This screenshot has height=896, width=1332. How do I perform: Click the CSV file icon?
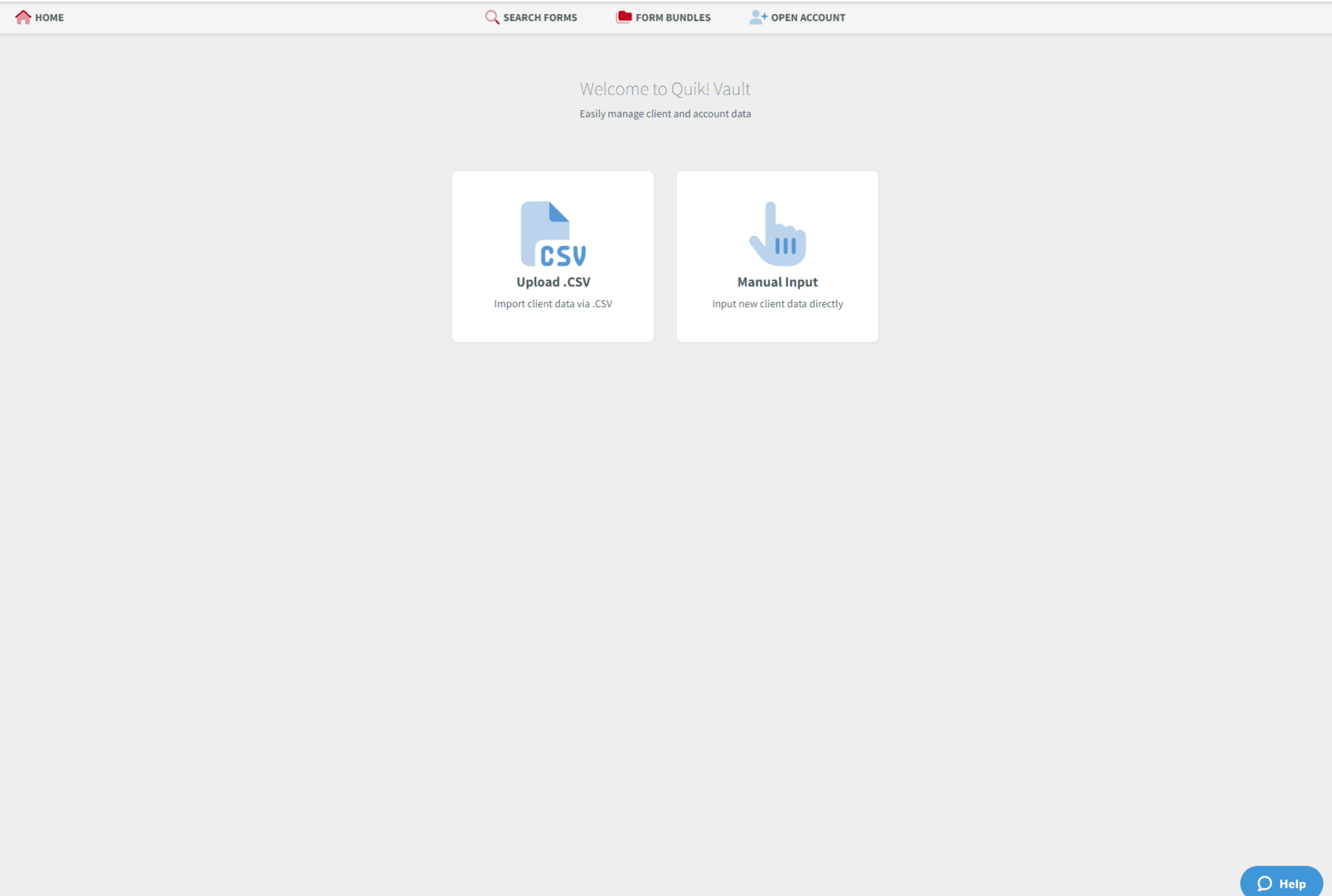553,234
